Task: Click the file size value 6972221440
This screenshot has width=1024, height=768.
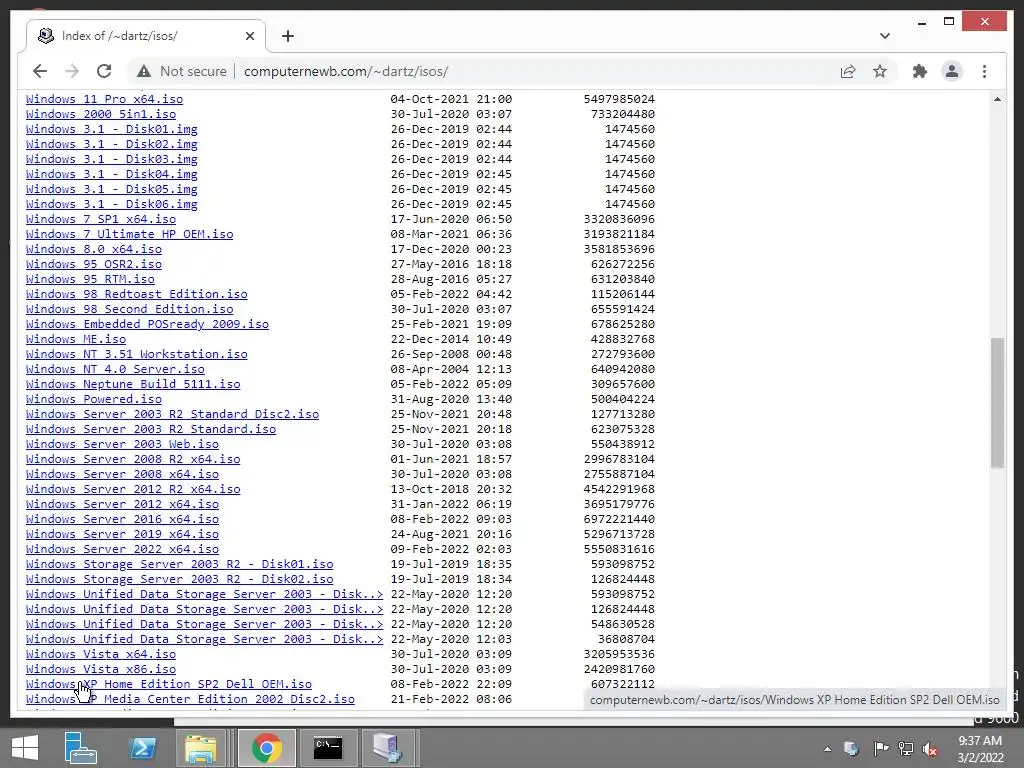Action: (619, 520)
